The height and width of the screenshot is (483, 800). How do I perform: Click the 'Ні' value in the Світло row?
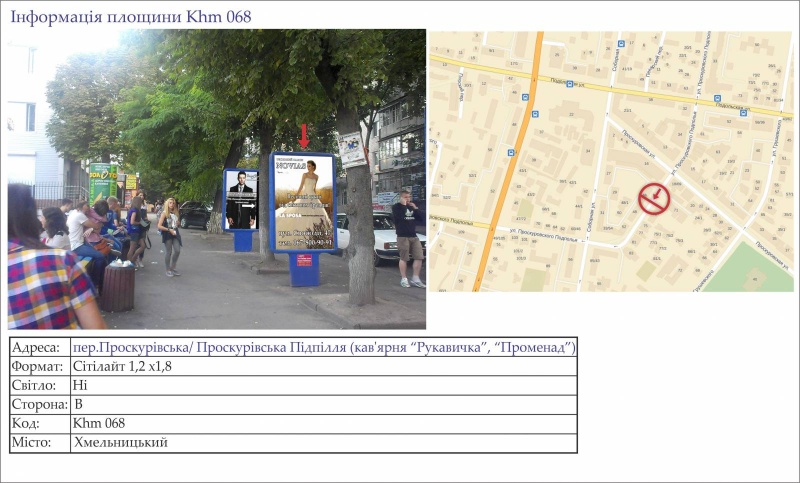pyautogui.click(x=80, y=386)
